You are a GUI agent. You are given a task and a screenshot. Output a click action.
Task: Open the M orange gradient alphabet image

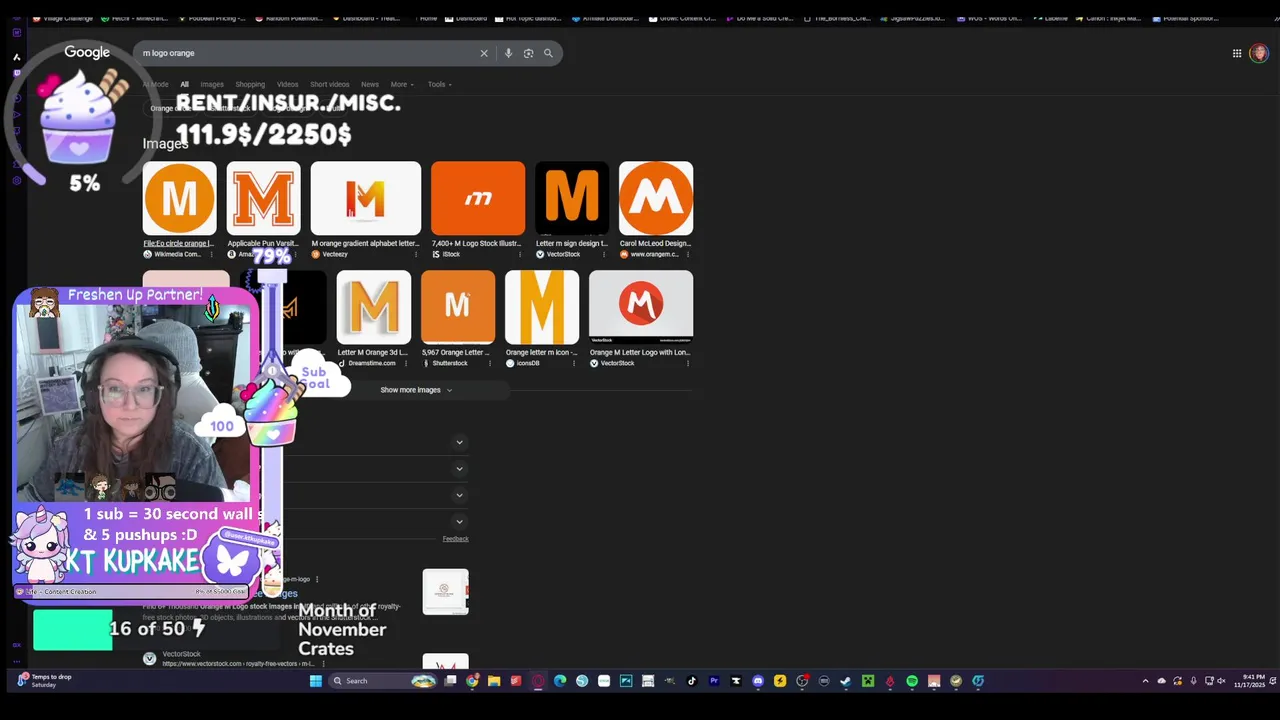tap(365, 198)
